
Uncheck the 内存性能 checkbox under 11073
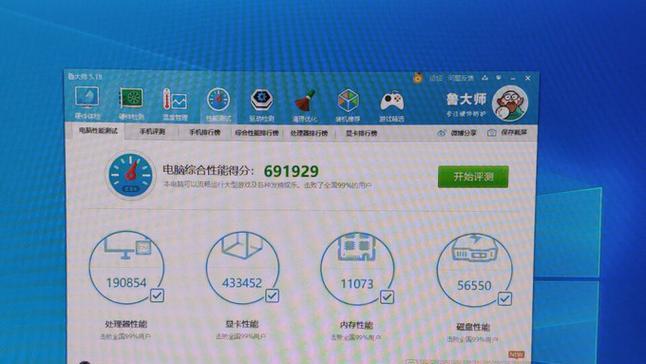(386, 297)
